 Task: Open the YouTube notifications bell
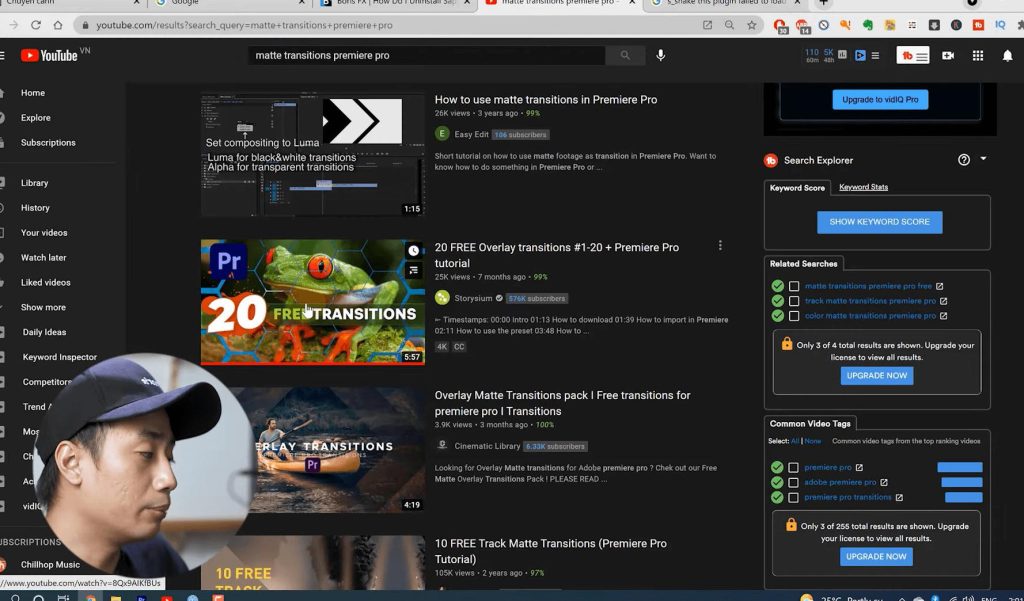pyautogui.click(x=1007, y=56)
